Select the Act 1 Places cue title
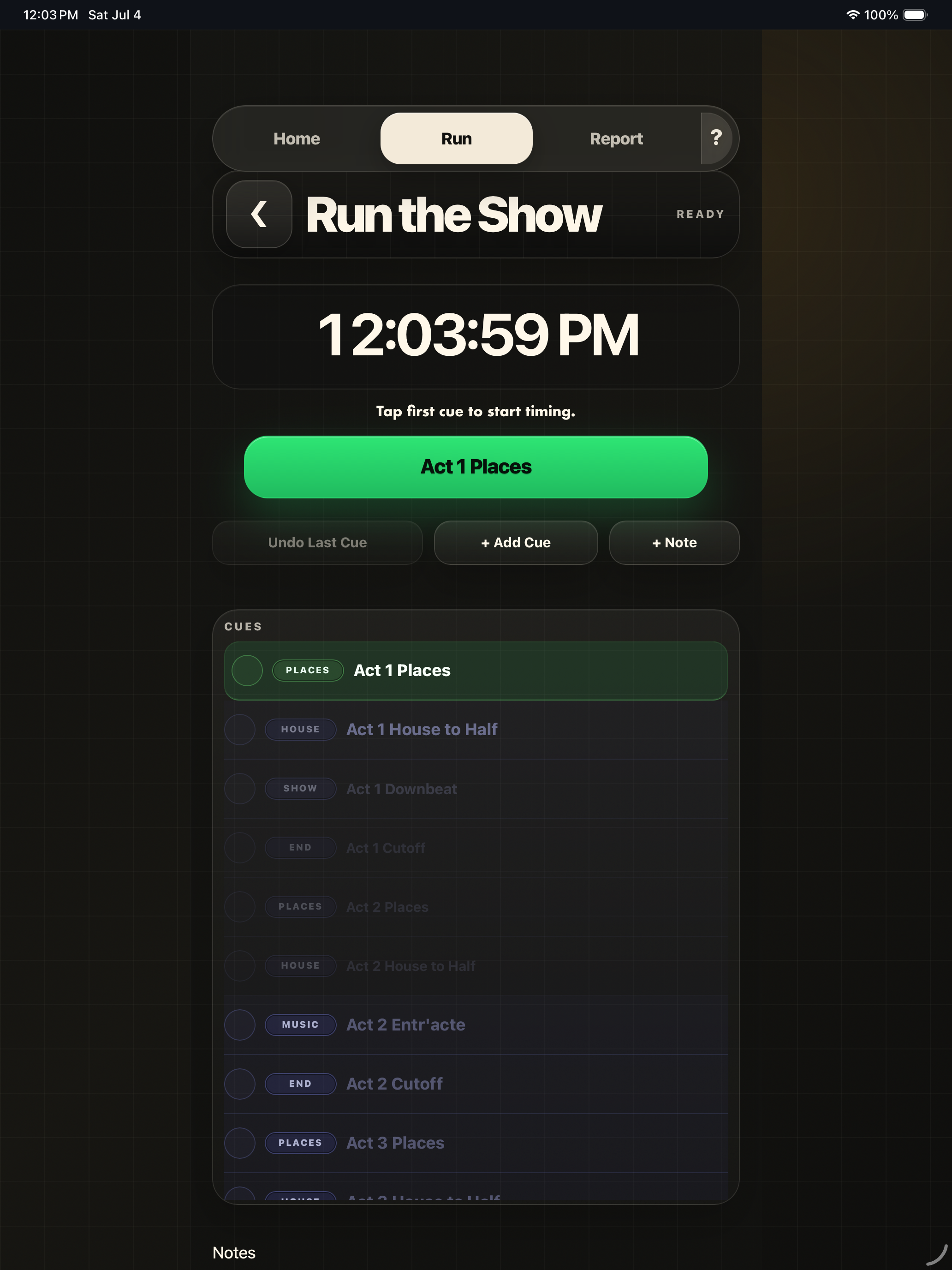Image resolution: width=952 pixels, height=1270 pixels. coord(402,671)
